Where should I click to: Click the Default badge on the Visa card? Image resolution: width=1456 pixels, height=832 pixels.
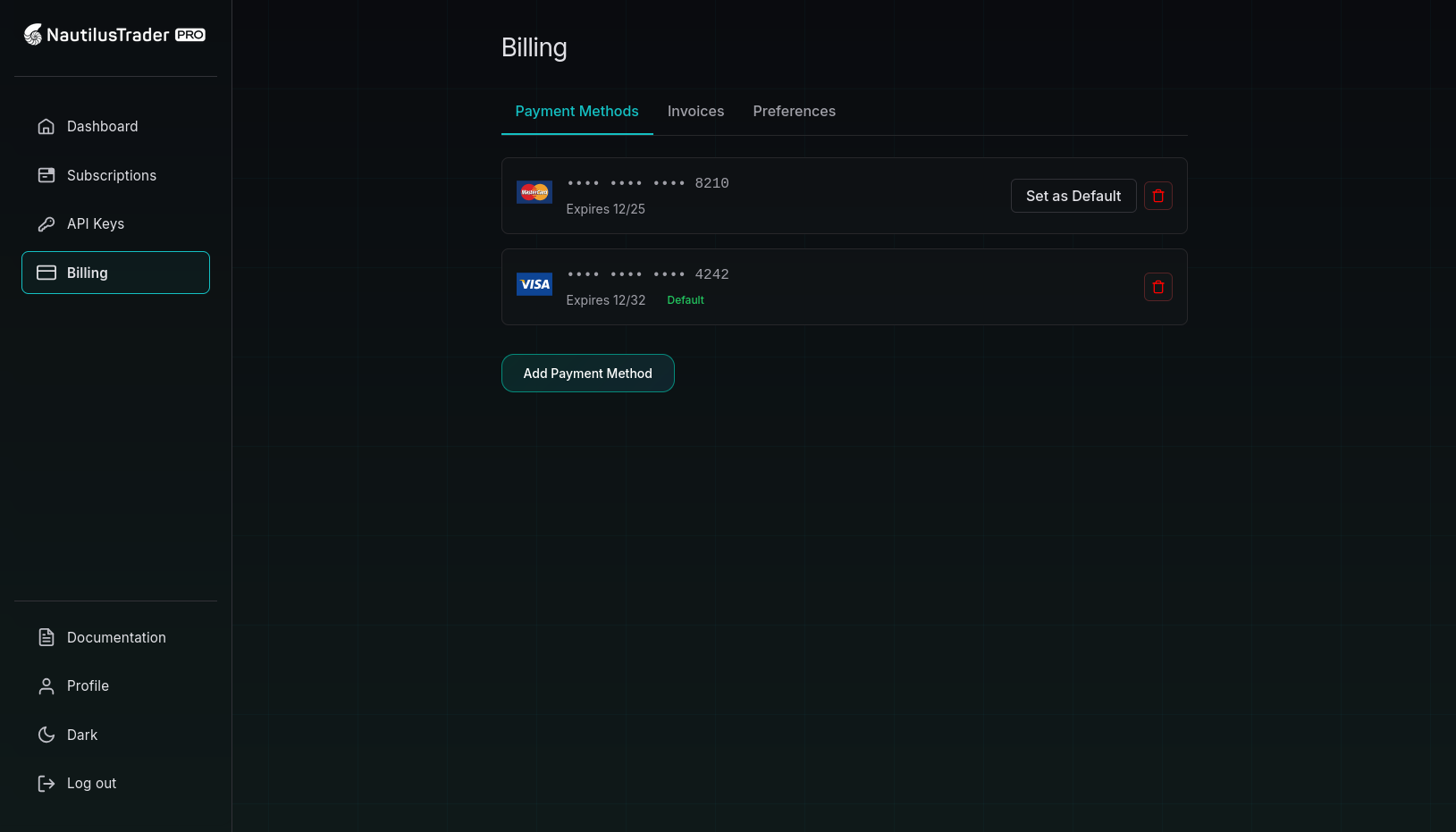click(685, 299)
